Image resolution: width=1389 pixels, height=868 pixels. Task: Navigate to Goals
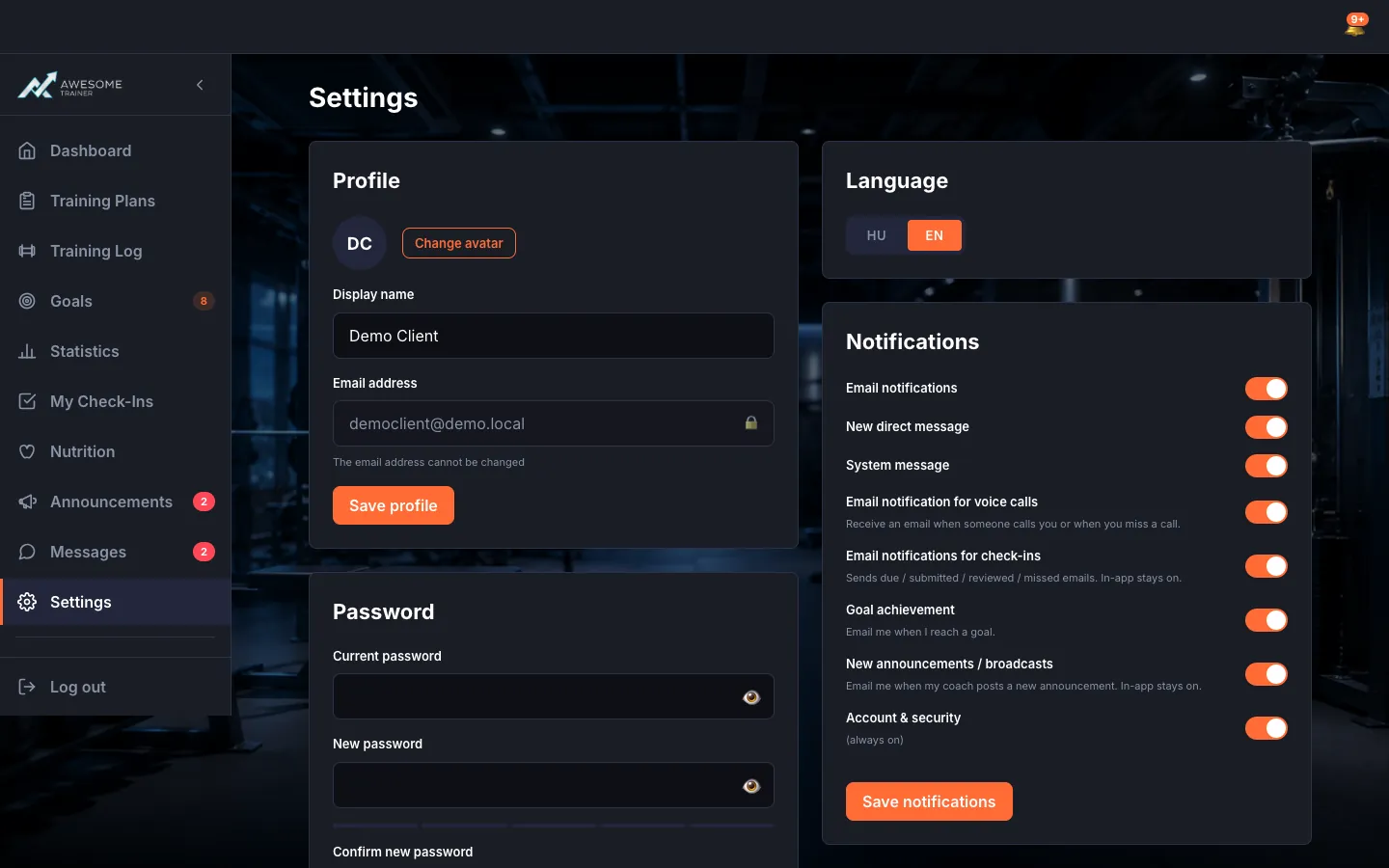click(116, 301)
